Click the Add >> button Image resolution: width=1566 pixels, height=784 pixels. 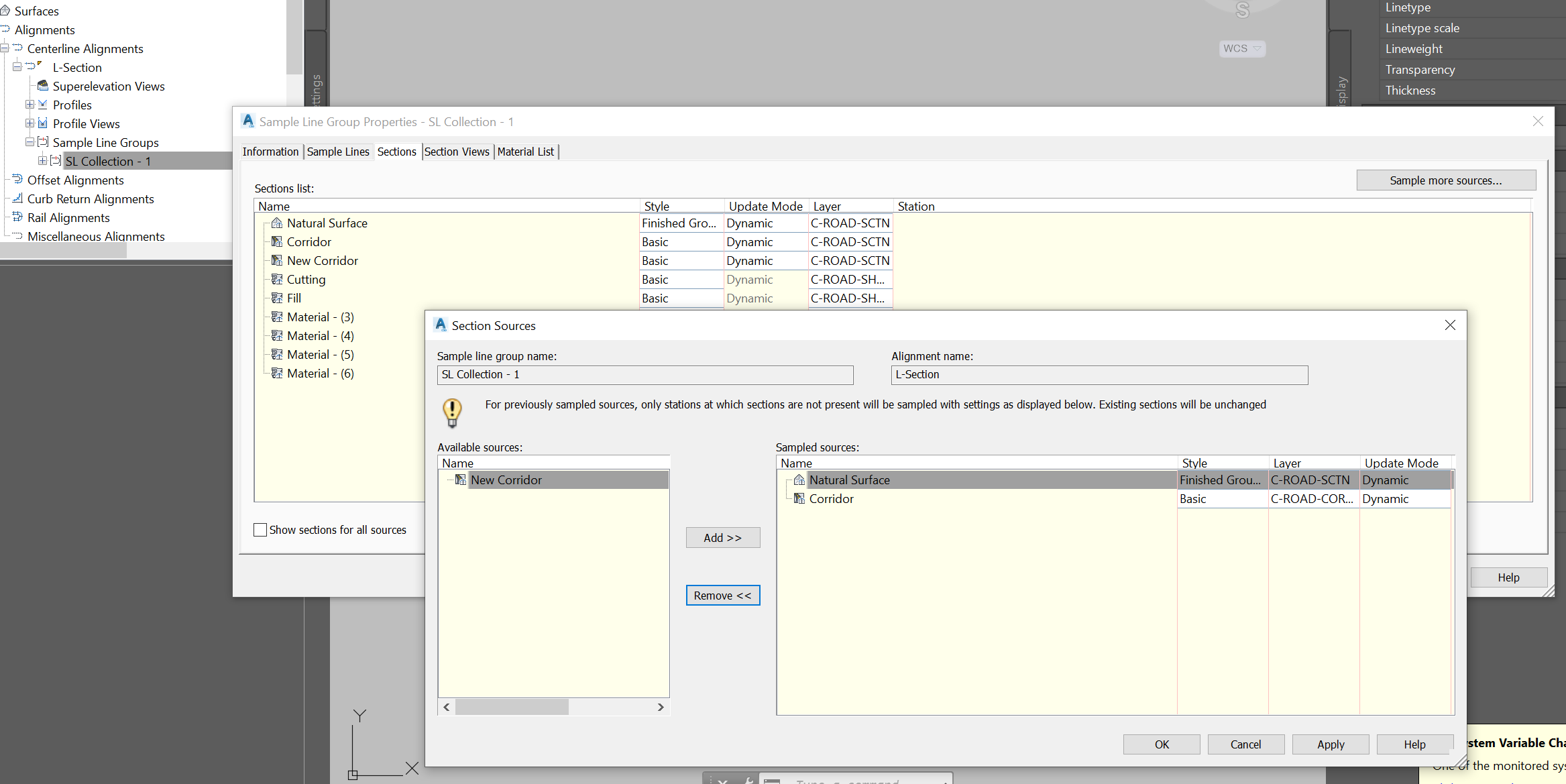pyautogui.click(x=723, y=538)
